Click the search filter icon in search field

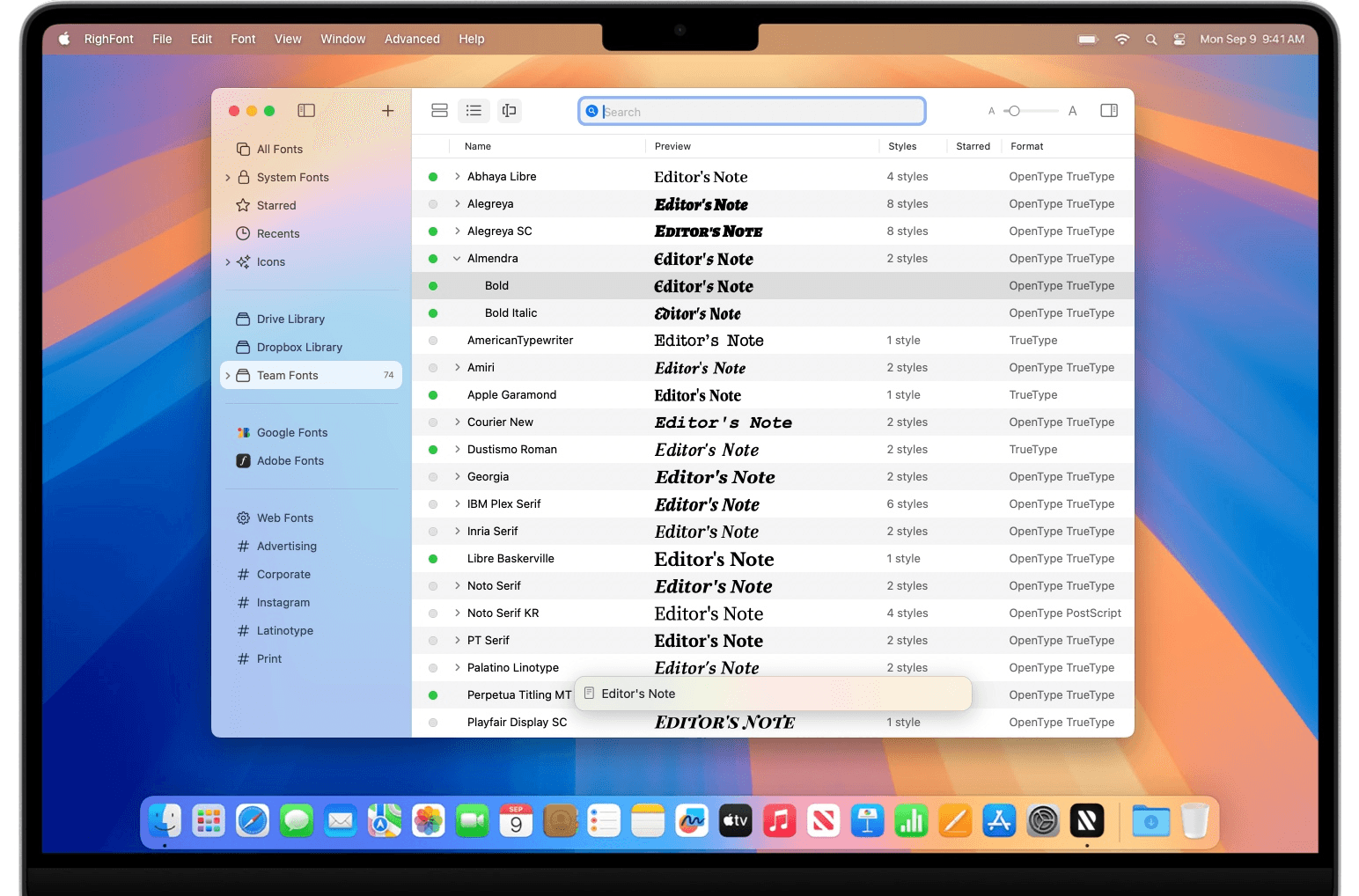coord(592,111)
